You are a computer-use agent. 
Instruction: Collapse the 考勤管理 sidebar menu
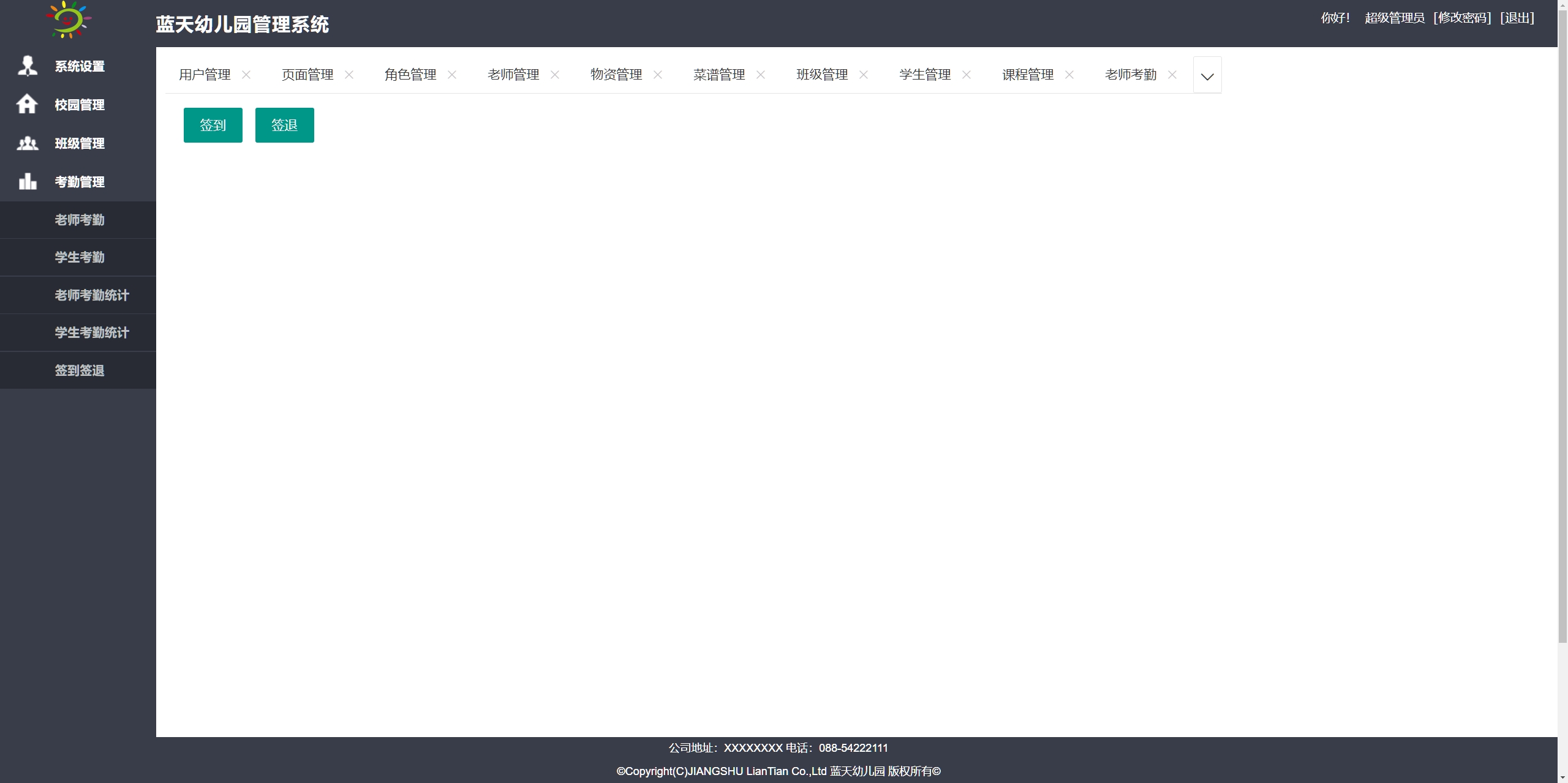coord(78,182)
